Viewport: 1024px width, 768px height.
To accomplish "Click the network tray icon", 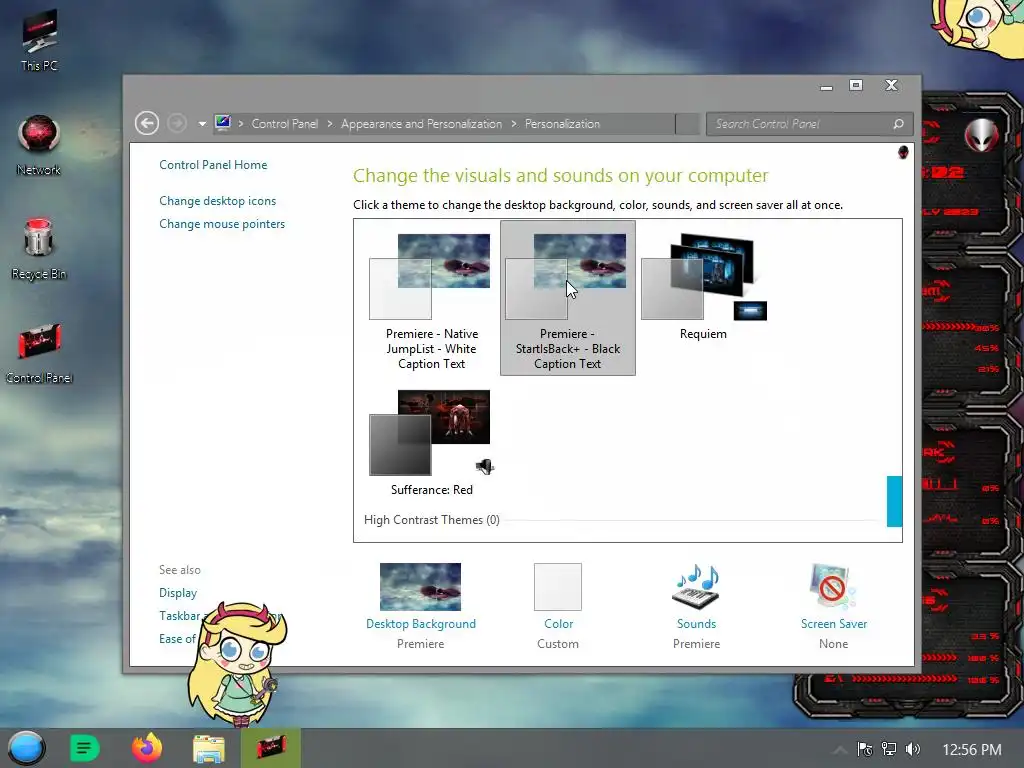I will (x=889, y=749).
